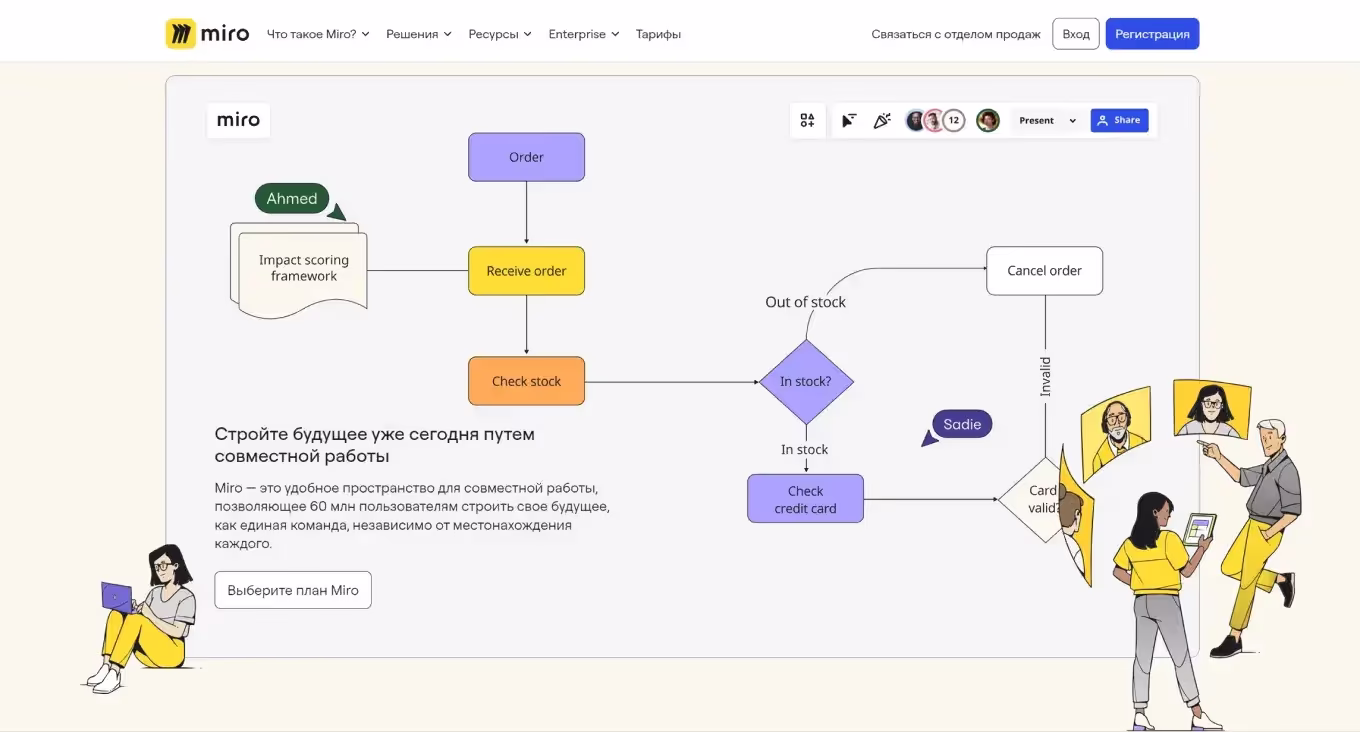Click the party popper reactions icon
Viewport: 1360px width, 732px height.
pos(882,121)
